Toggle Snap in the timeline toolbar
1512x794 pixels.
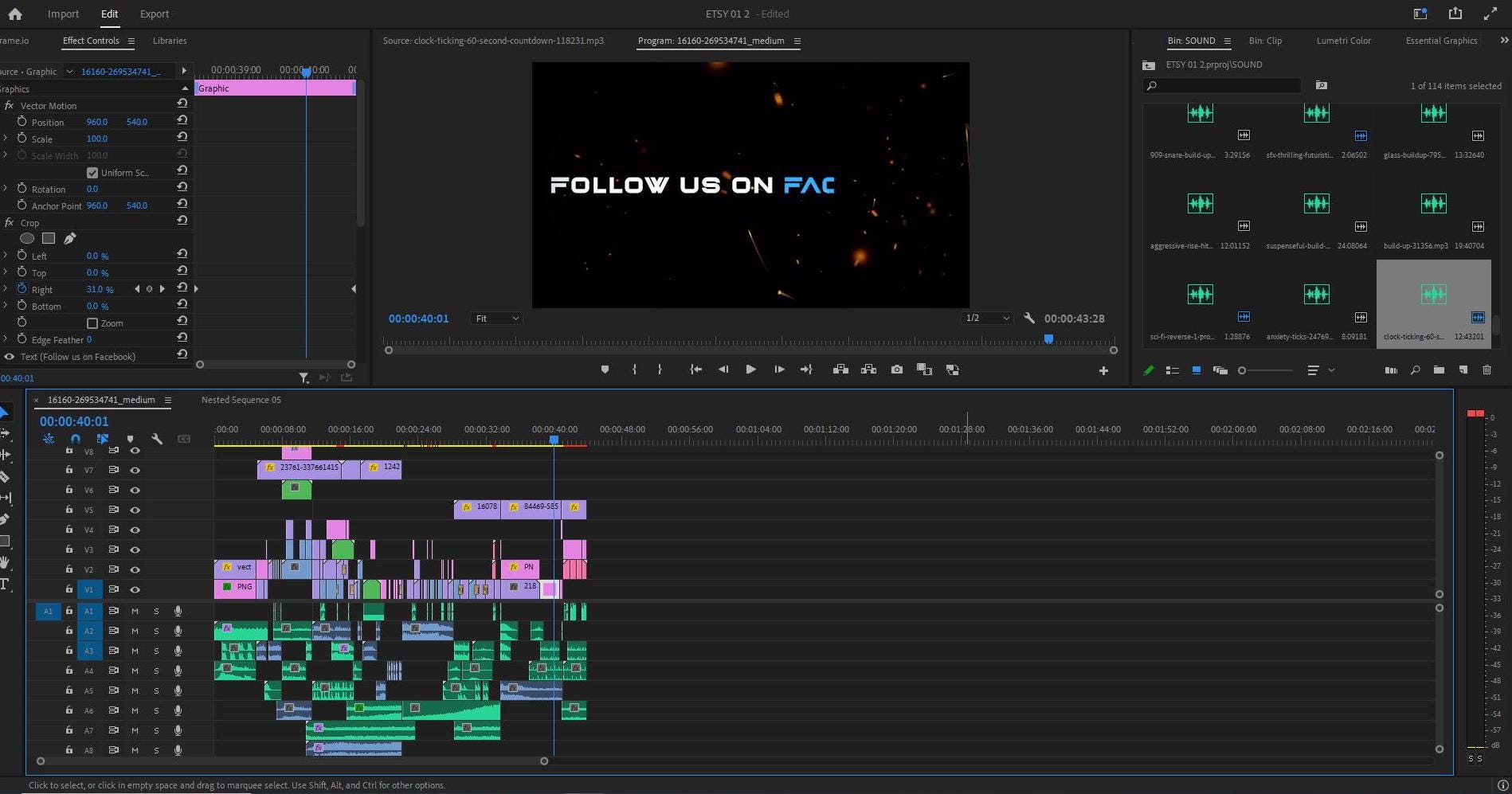(76, 439)
